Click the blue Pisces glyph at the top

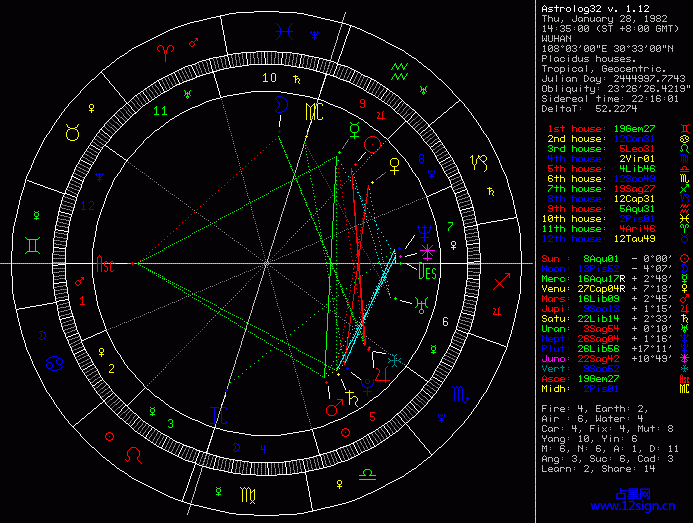[285, 32]
